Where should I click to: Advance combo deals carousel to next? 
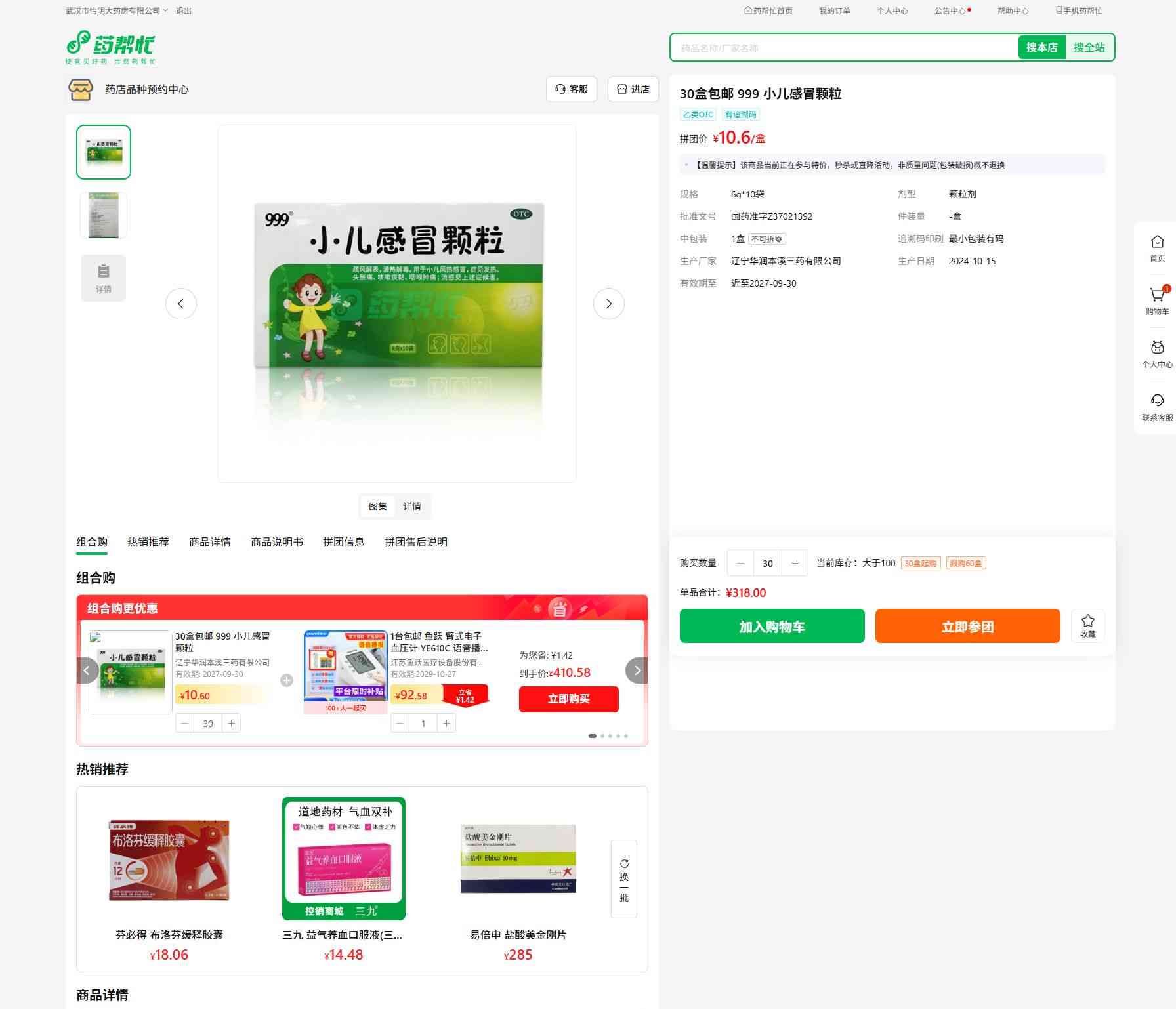[637, 670]
